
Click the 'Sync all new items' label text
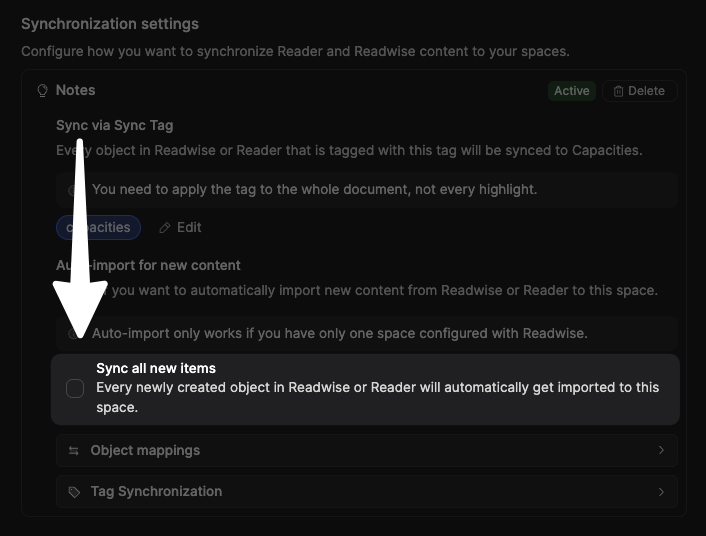click(156, 368)
